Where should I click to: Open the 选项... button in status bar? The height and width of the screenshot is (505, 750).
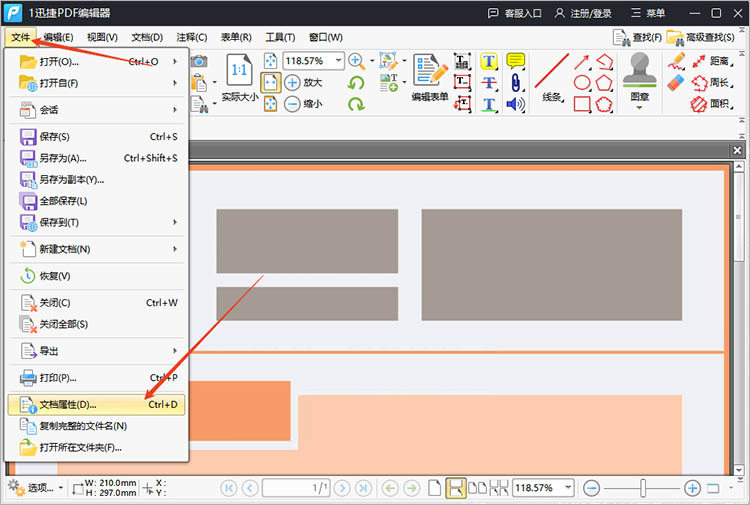click(35, 488)
